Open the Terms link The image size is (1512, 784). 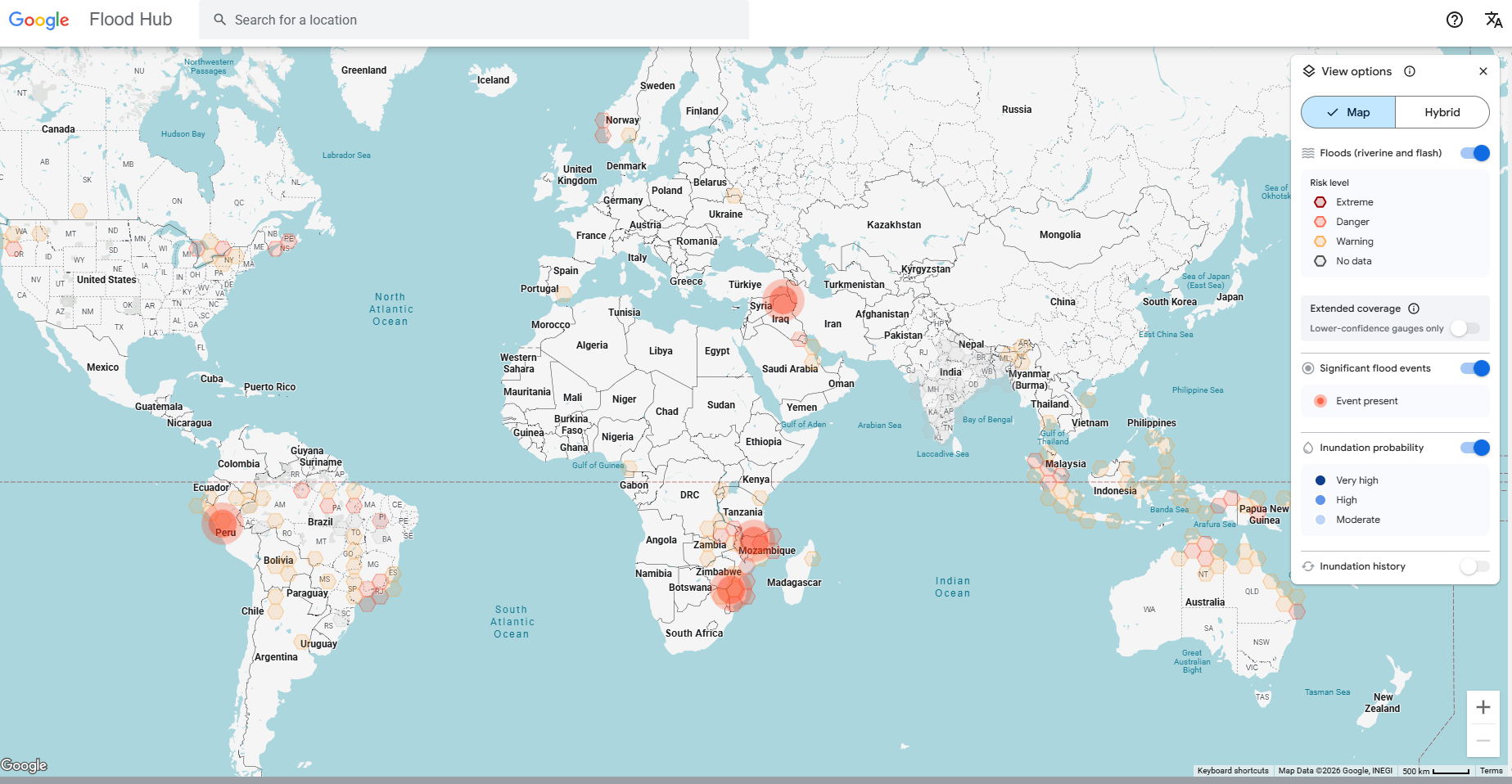coord(1491,771)
